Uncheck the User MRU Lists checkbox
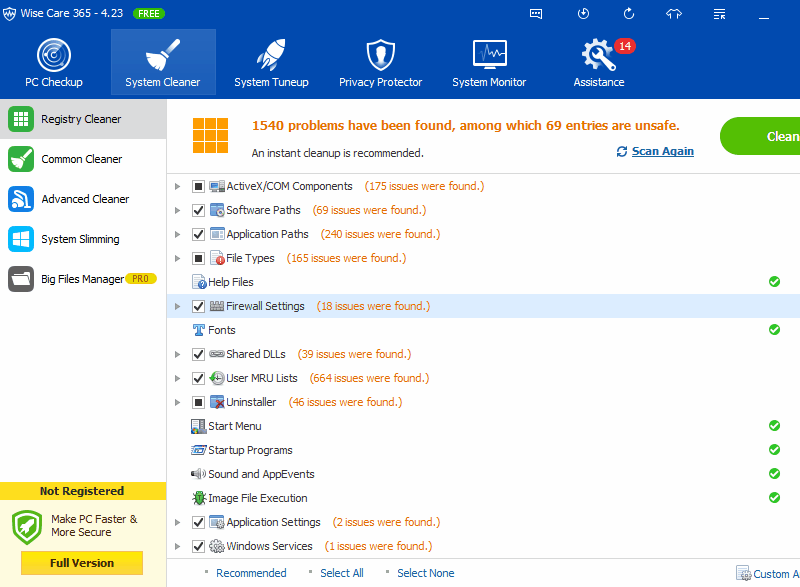 coord(198,378)
